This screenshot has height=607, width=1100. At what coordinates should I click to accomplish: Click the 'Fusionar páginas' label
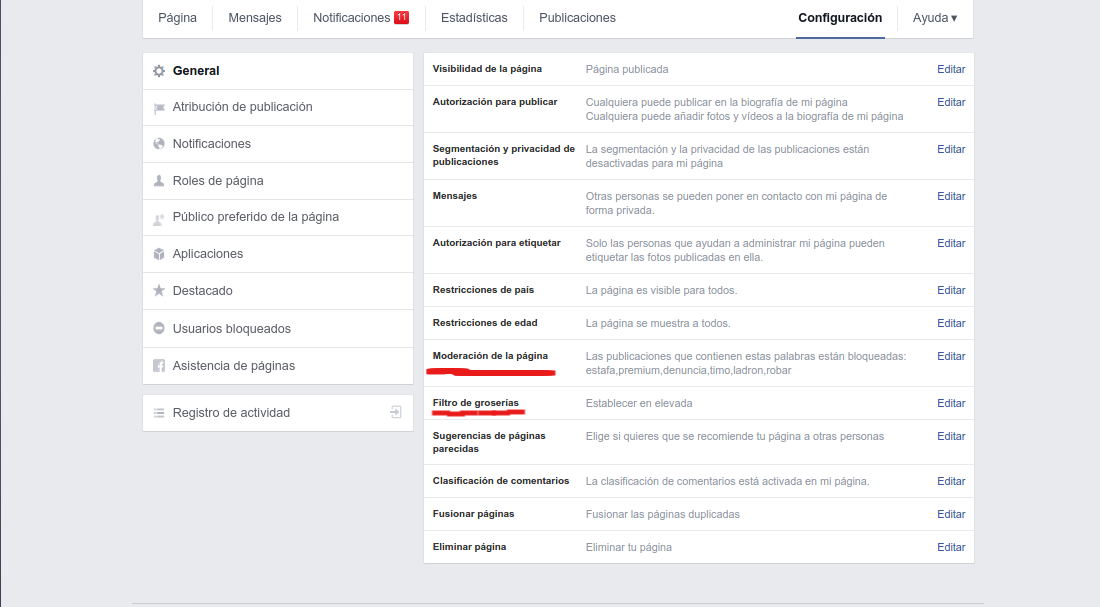[474, 514]
